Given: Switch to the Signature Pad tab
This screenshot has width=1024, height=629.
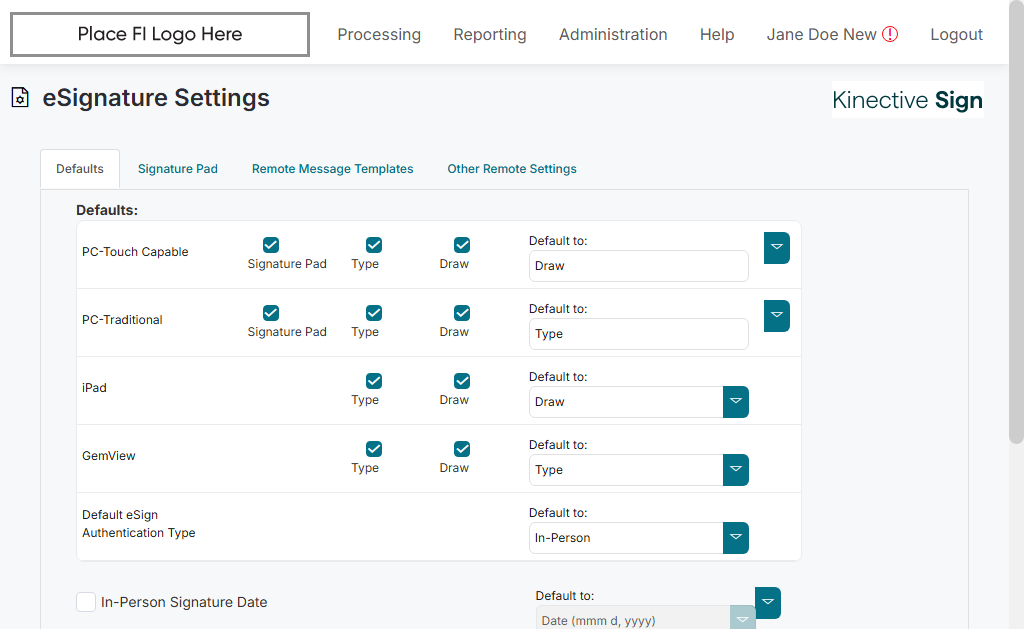Looking at the screenshot, I should pyautogui.click(x=178, y=169).
